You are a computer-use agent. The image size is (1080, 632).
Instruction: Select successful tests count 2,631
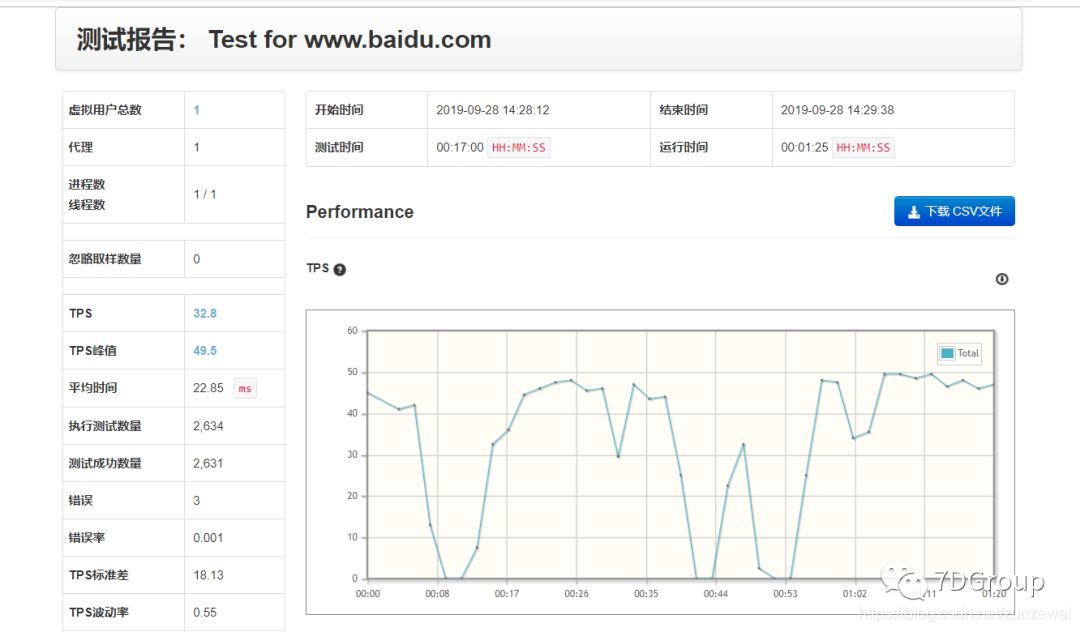[208, 463]
